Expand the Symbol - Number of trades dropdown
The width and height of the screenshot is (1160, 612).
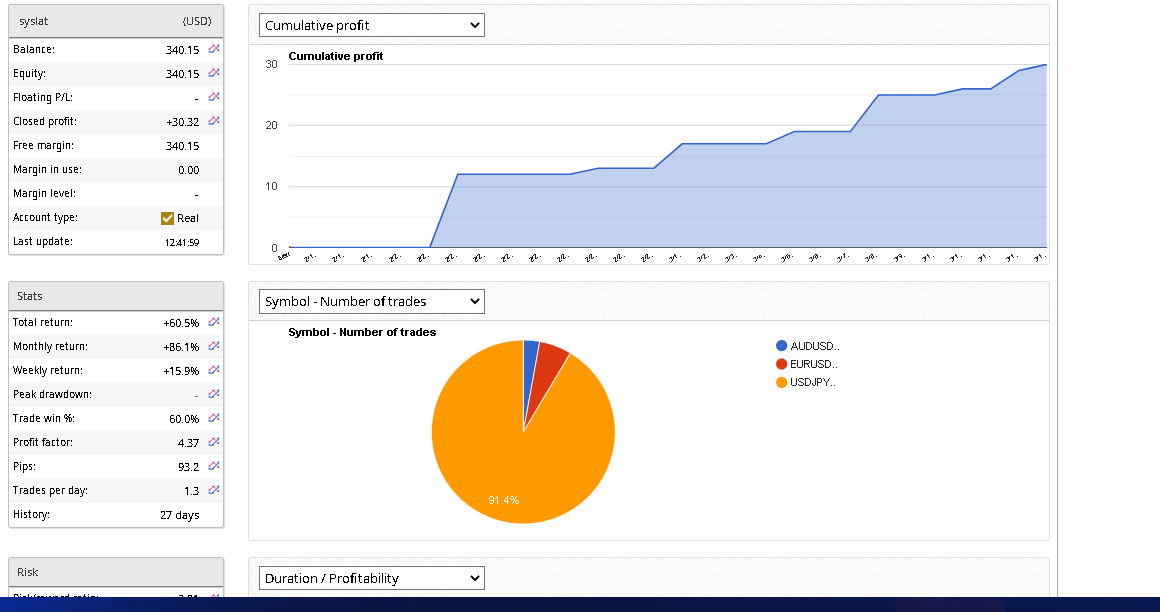[x=371, y=301]
